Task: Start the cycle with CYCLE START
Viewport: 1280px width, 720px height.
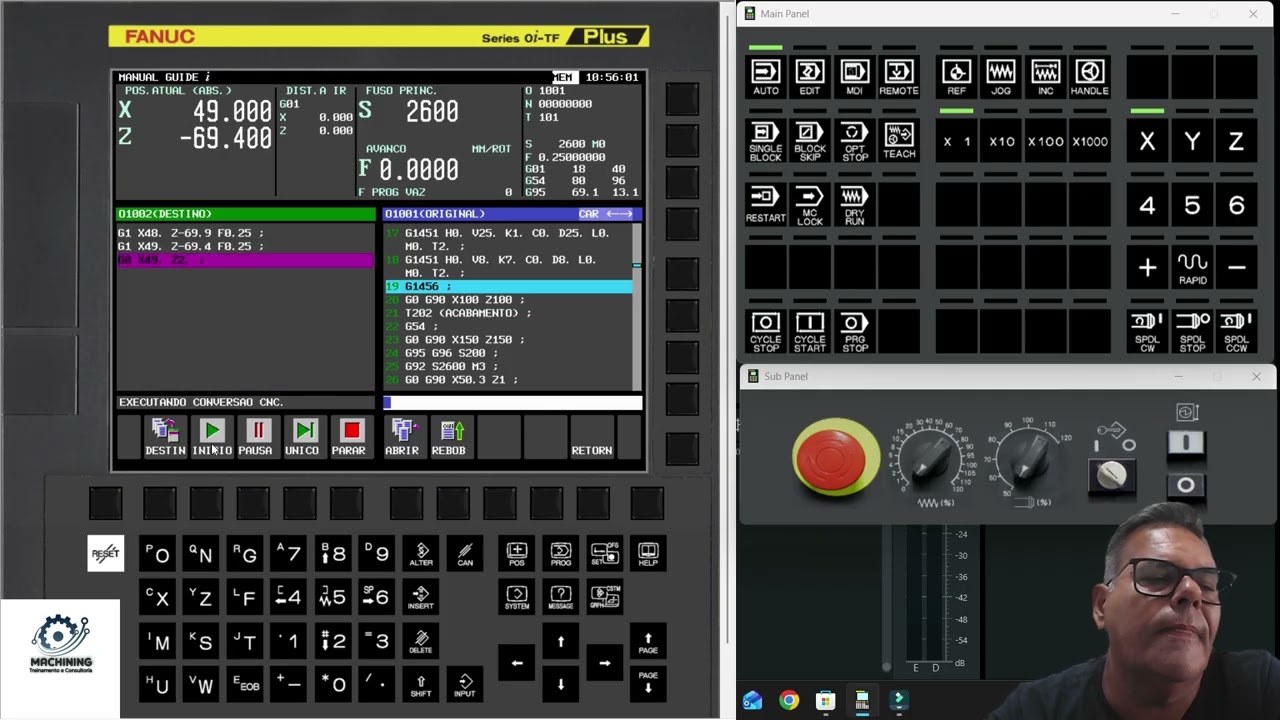Action: [810, 332]
